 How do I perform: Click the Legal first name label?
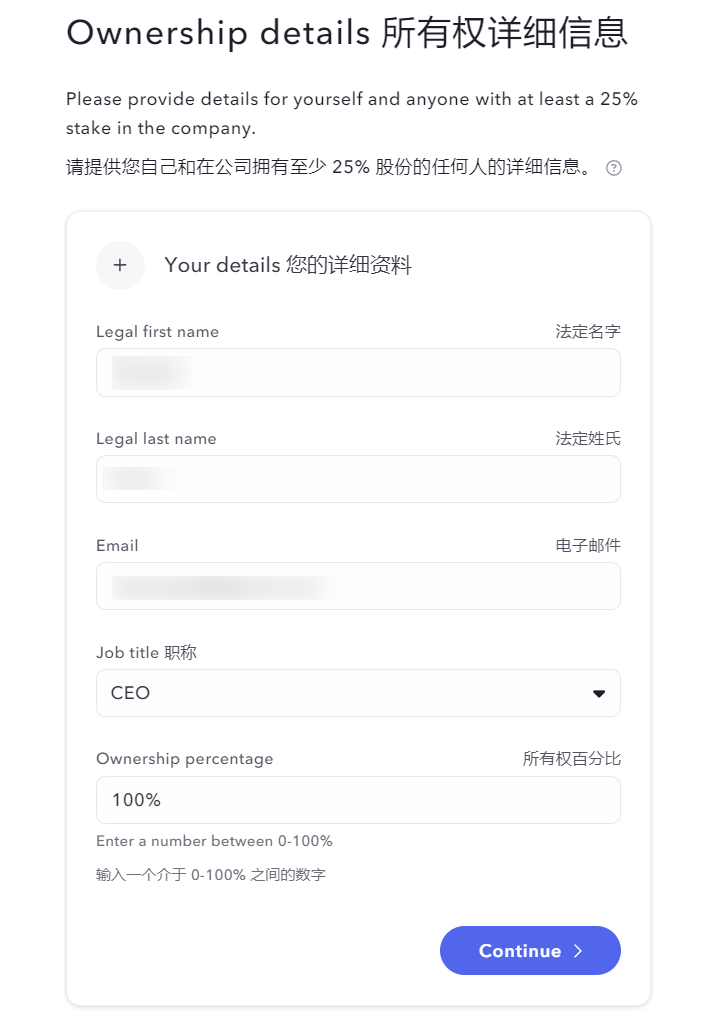(x=157, y=332)
